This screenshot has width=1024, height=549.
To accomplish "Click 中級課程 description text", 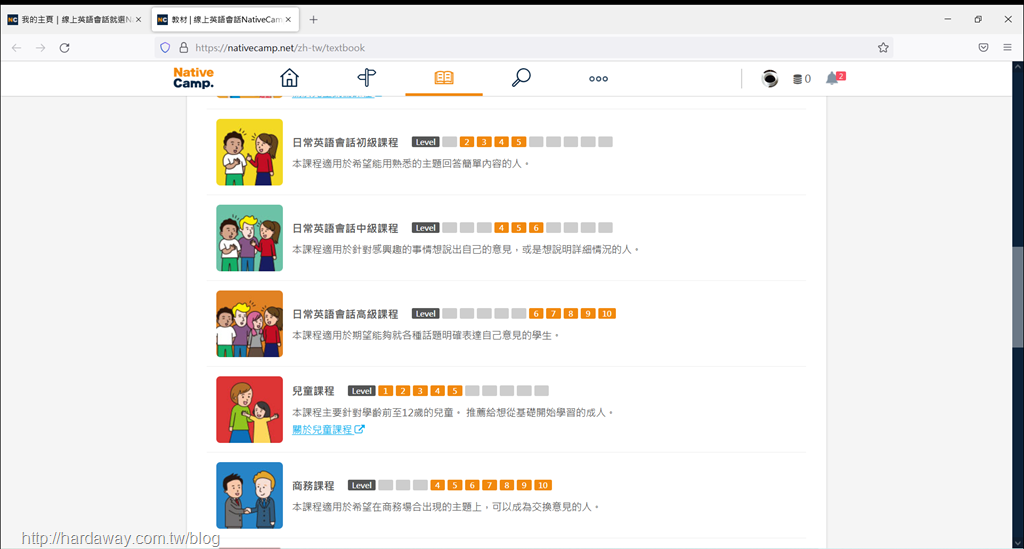I will click(x=465, y=249).
